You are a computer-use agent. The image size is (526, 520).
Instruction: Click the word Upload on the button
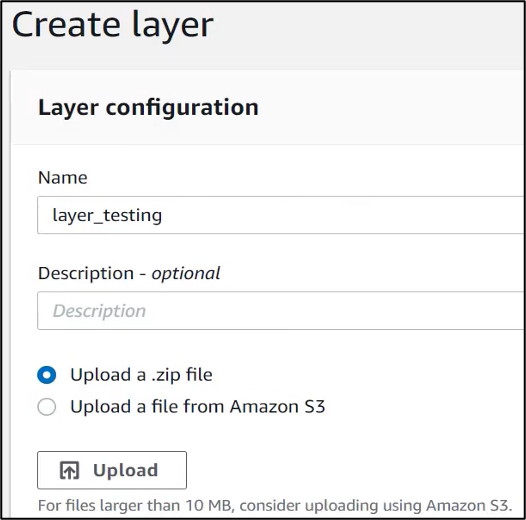pos(125,470)
